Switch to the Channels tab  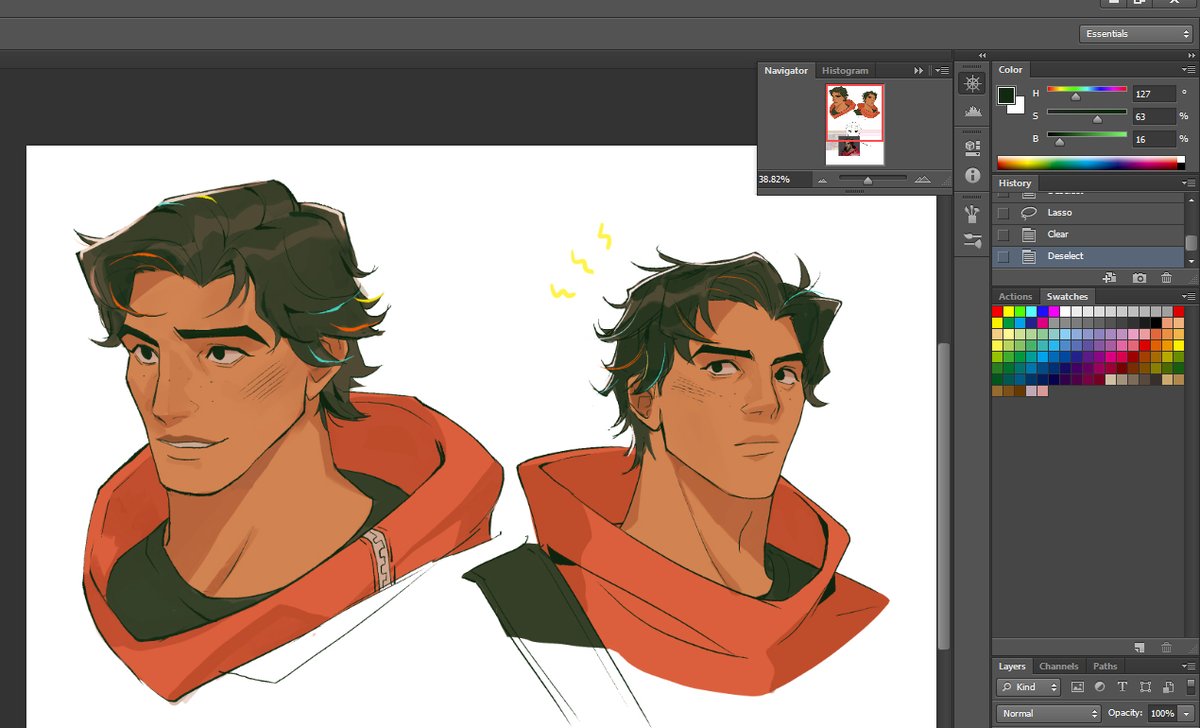[x=1058, y=666]
